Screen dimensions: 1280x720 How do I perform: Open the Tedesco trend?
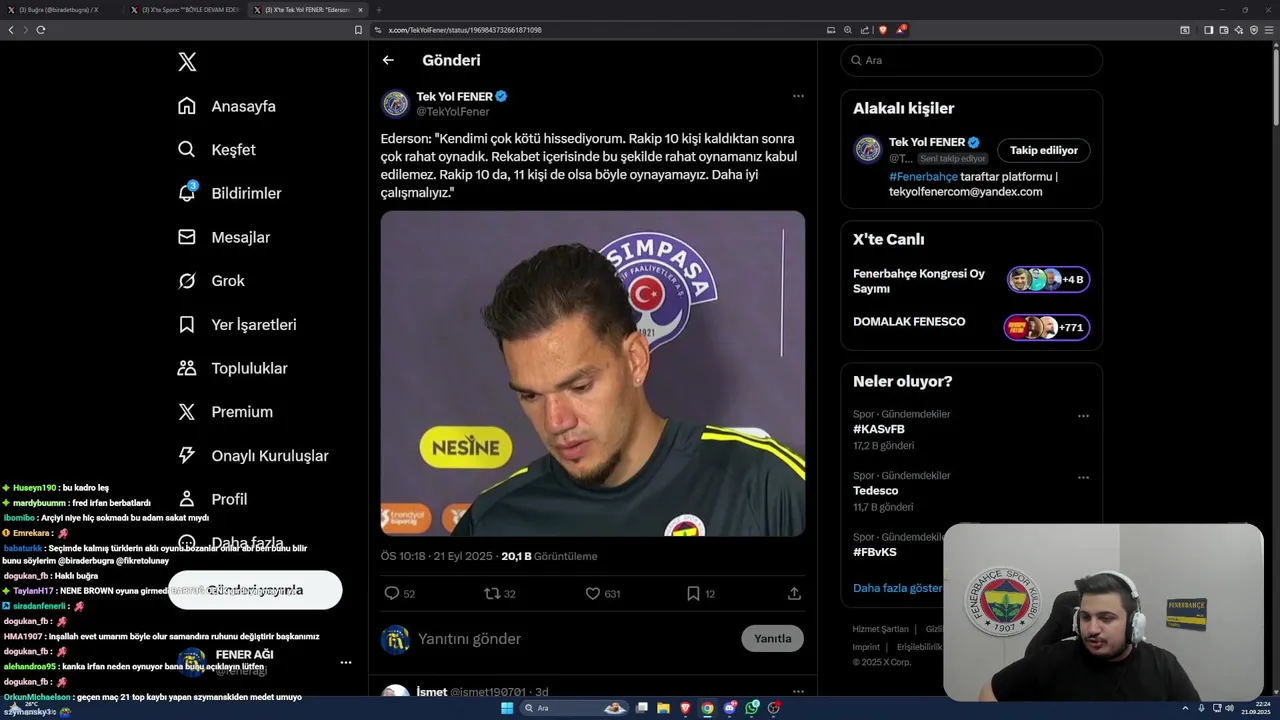[x=876, y=491]
